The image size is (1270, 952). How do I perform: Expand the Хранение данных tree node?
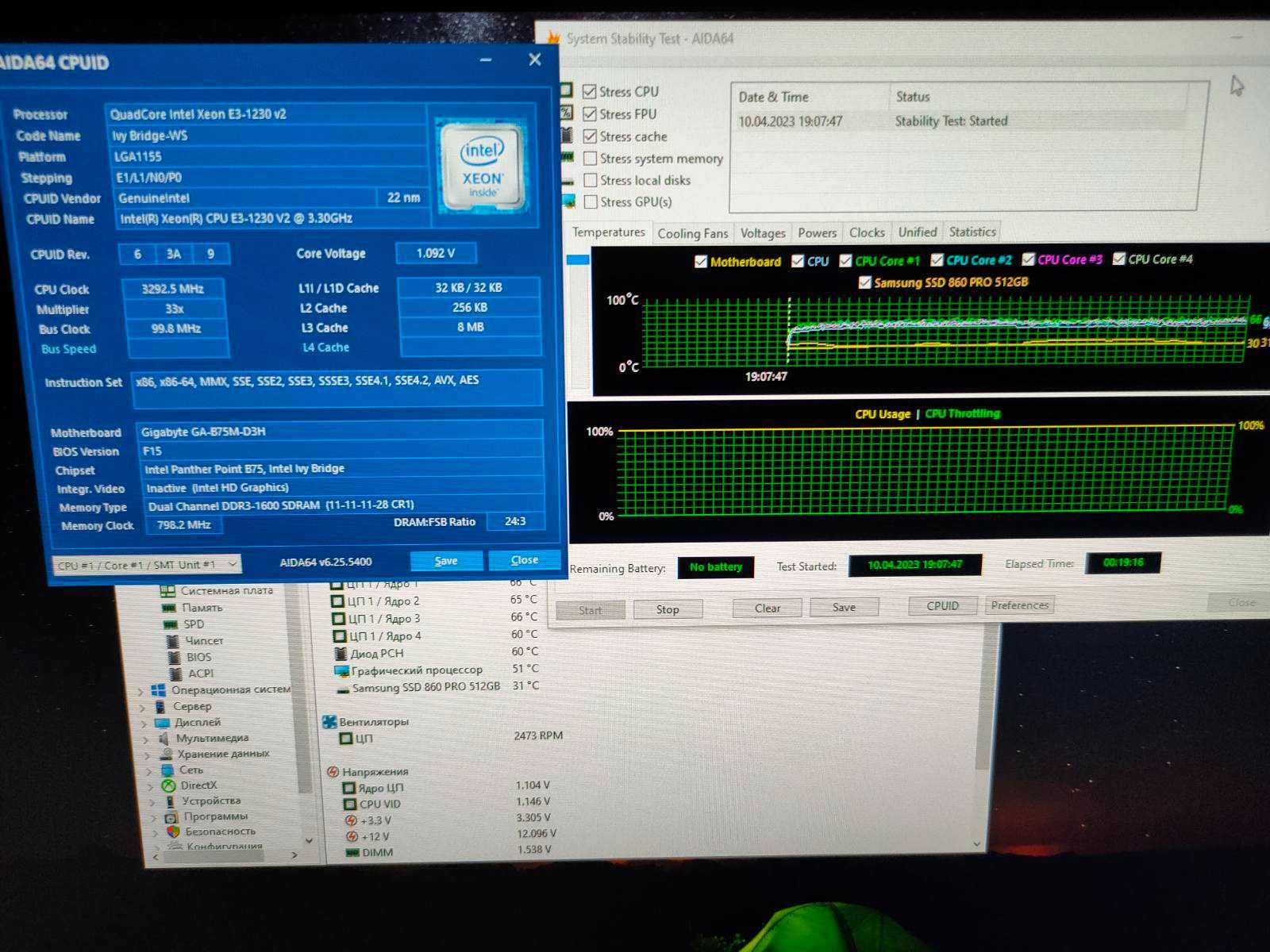[x=147, y=755]
